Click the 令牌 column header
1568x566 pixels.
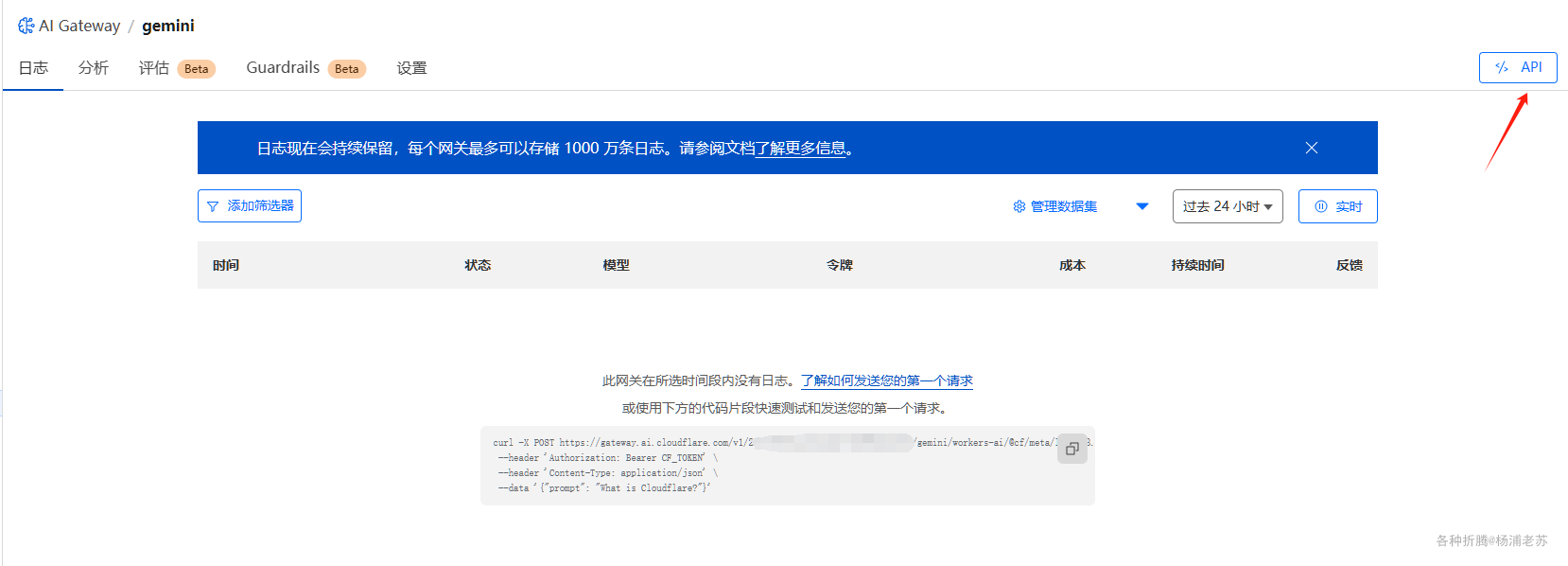[840, 265]
